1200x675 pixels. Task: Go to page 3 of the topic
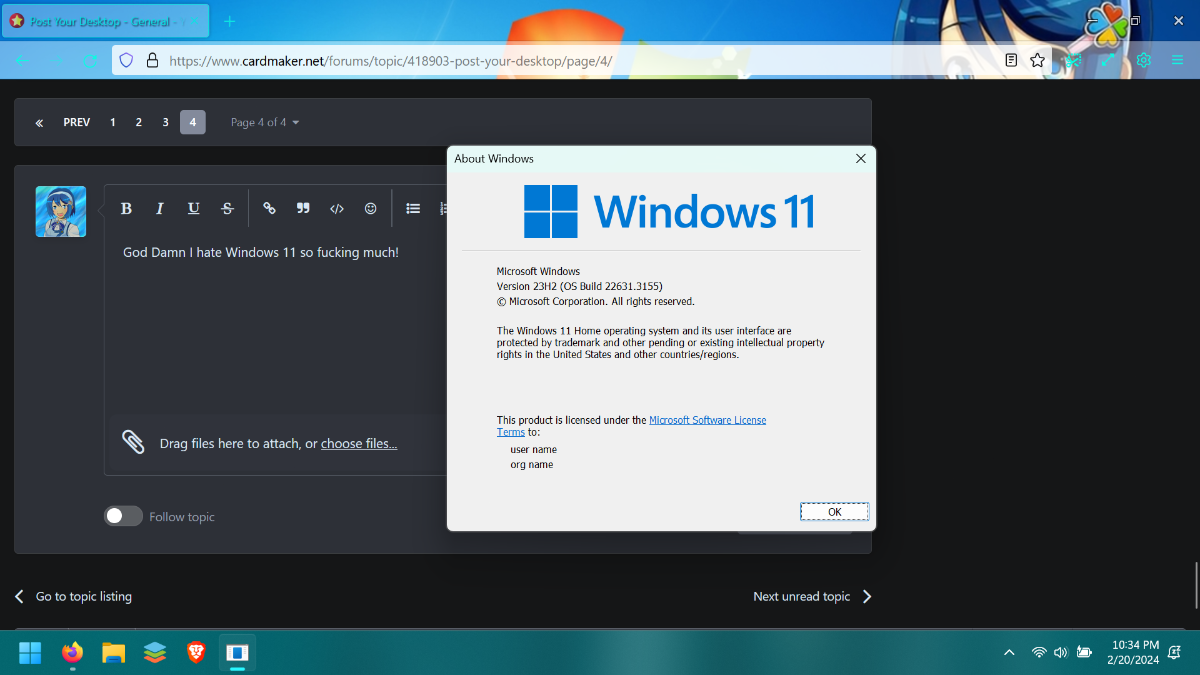pos(166,123)
